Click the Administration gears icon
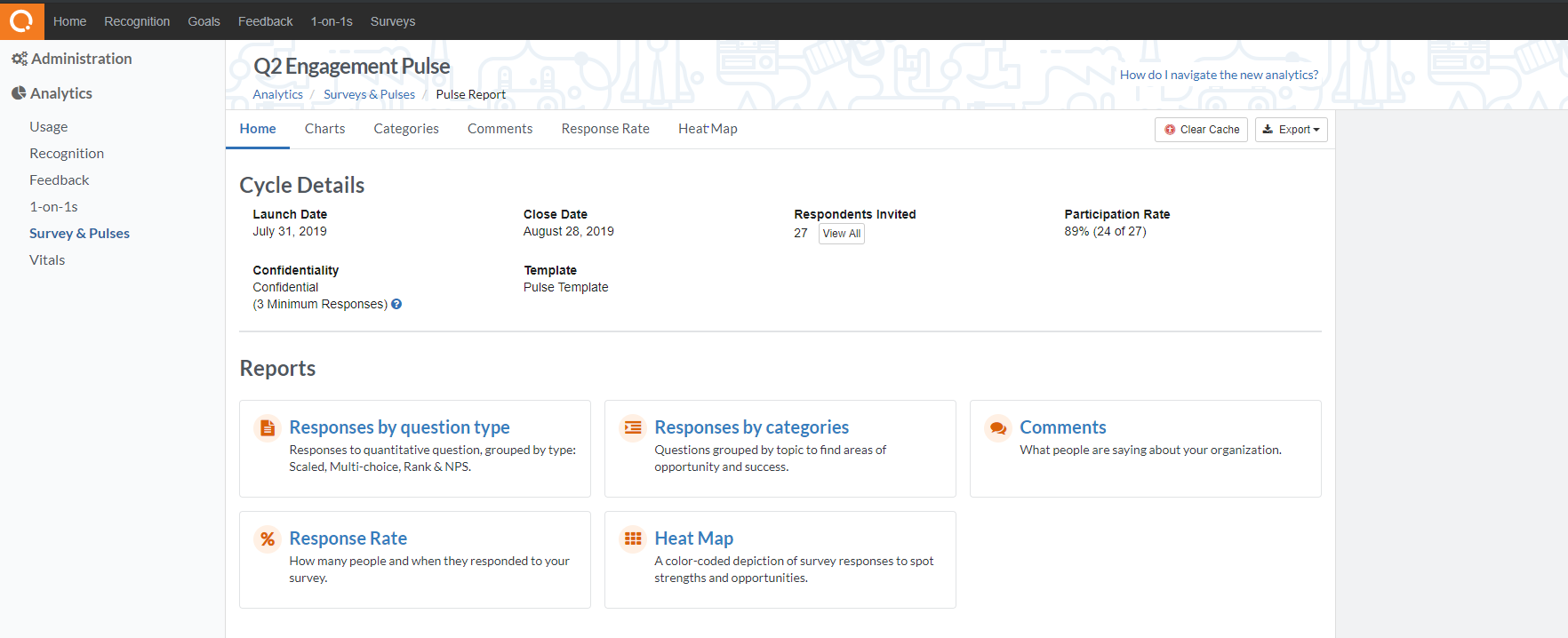Screen dimensions: 1568x638 [20, 59]
